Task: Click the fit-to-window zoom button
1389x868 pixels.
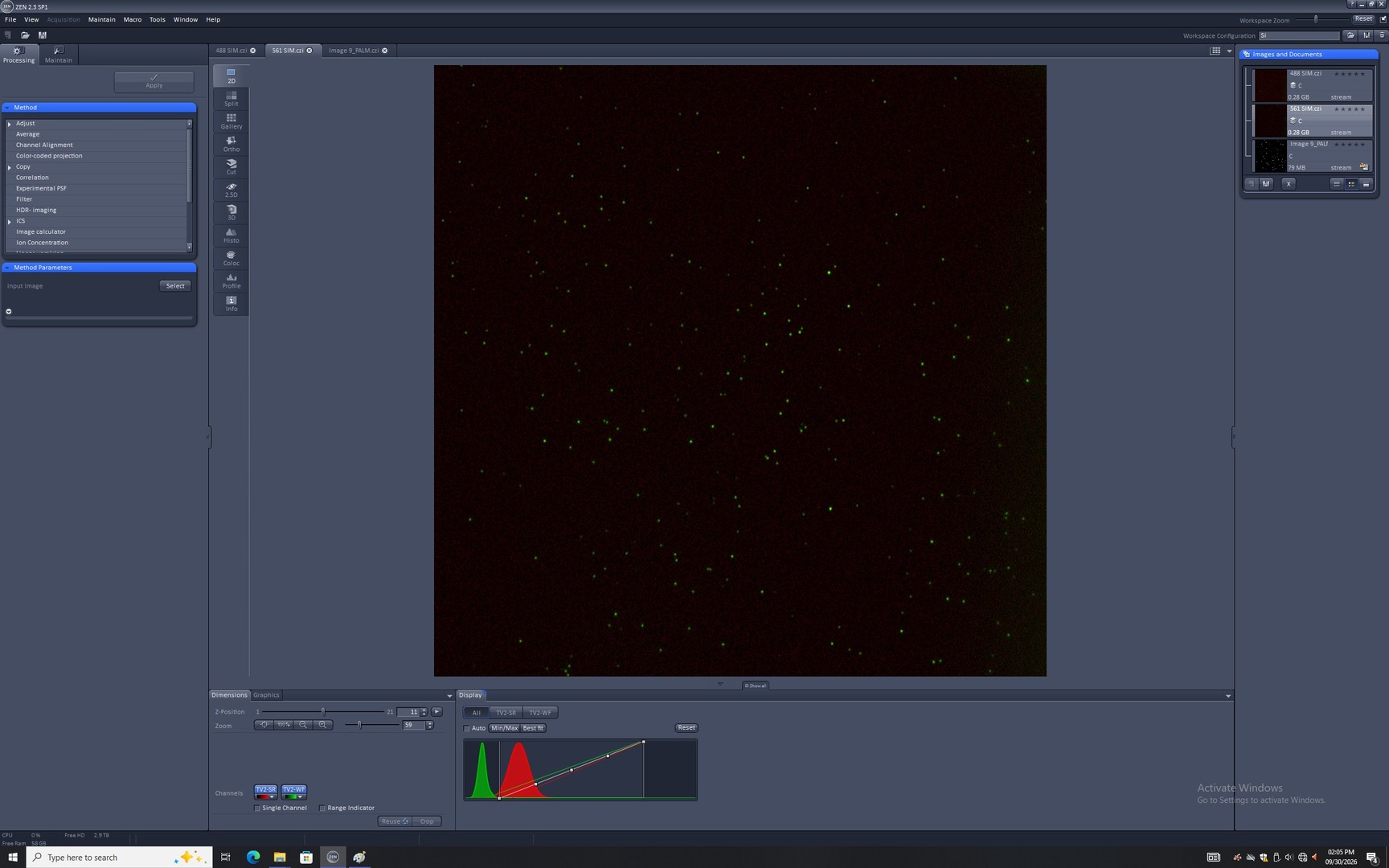Action: (x=264, y=725)
